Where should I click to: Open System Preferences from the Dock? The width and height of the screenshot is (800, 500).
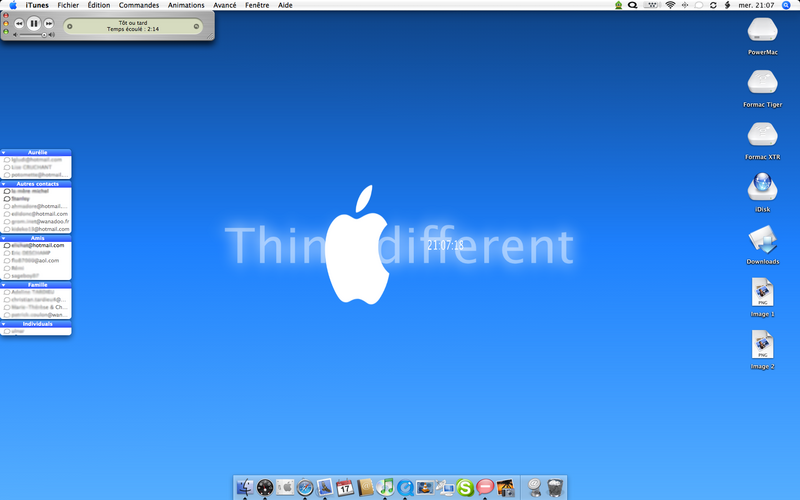(285, 488)
